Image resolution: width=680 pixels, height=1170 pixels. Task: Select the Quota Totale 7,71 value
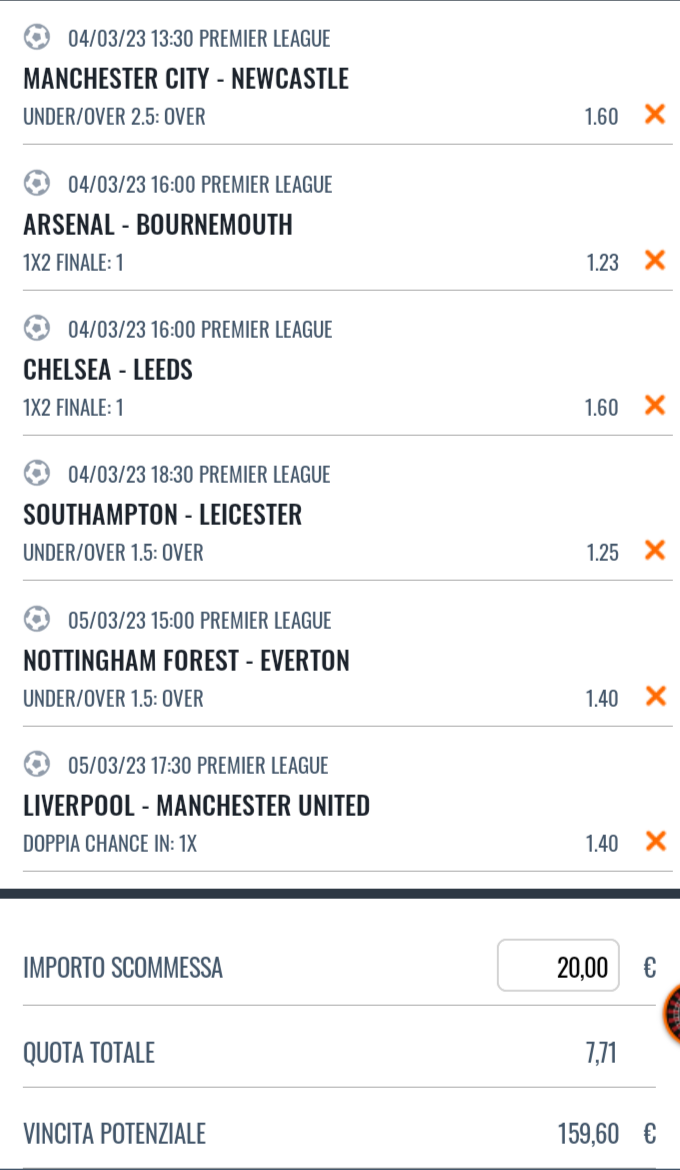600,1052
